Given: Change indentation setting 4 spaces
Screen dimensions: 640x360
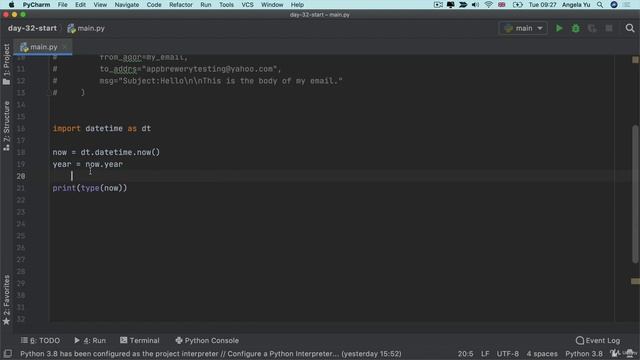Looking at the screenshot, I should point(542,354).
